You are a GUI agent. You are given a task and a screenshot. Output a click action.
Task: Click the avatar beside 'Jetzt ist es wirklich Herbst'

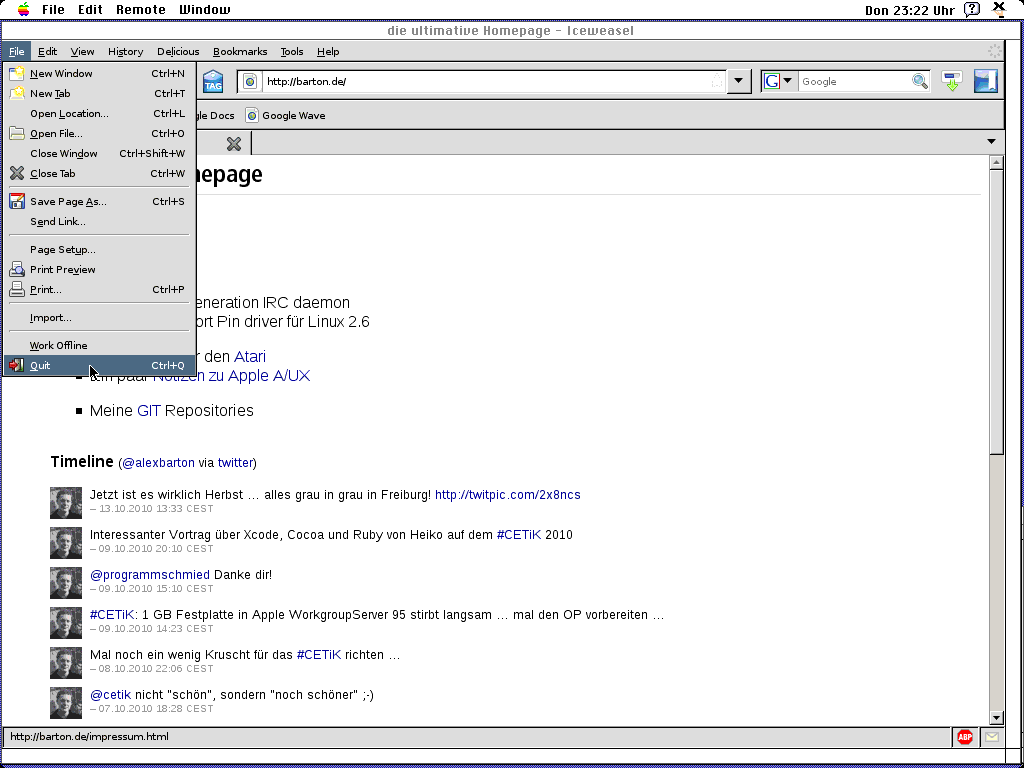click(x=66, y=503)
